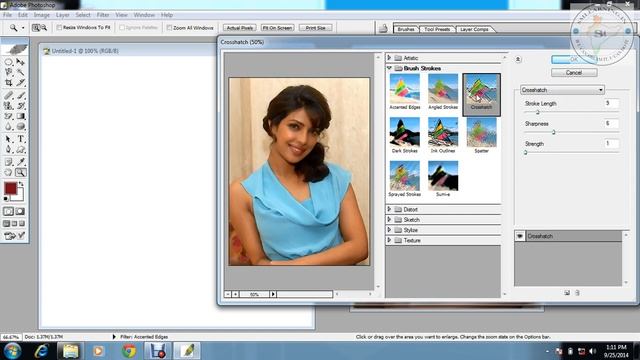
Task: Expand the Distort filter folder
Action: pos(389,209)
